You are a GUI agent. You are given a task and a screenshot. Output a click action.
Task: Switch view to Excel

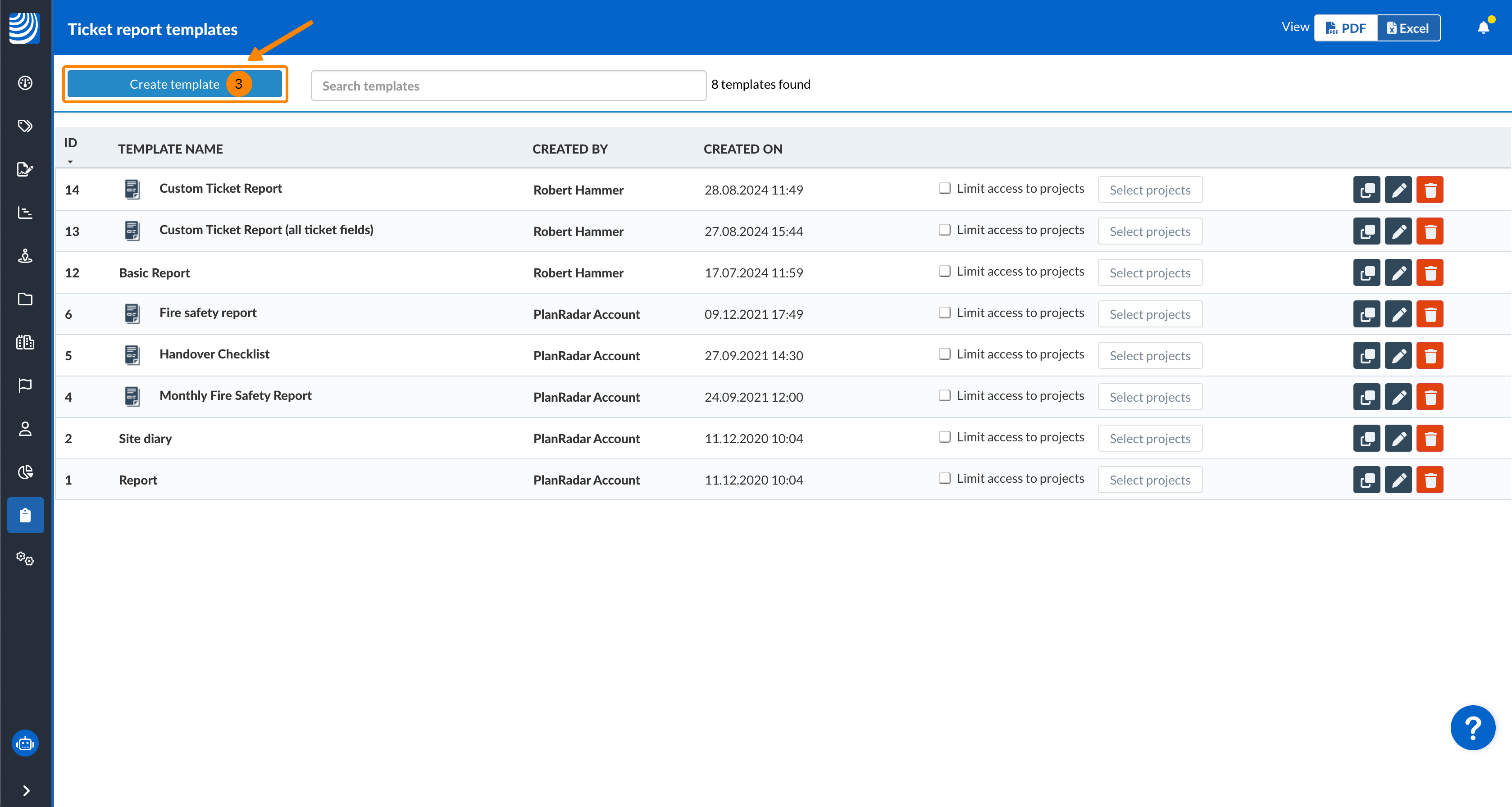pos(1407,28)
